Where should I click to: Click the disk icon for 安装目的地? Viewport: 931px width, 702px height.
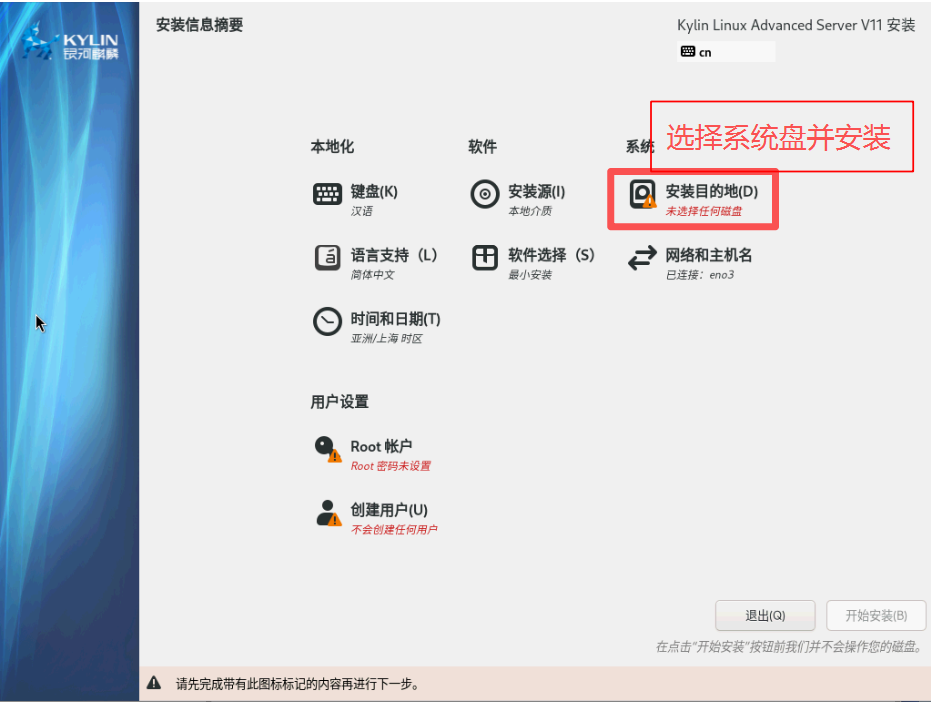click(643, 195)
